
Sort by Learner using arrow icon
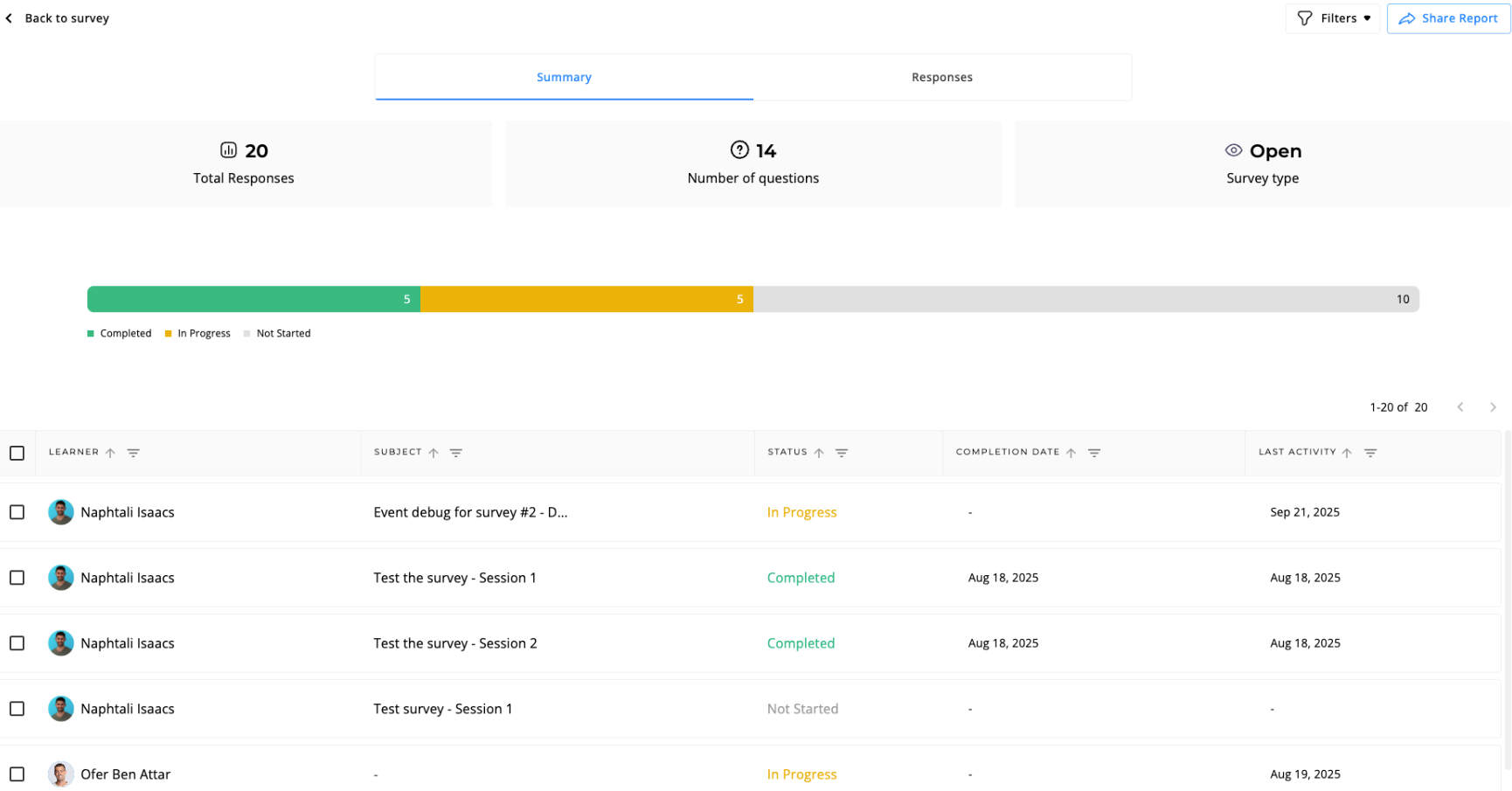(x=110, y=453)
